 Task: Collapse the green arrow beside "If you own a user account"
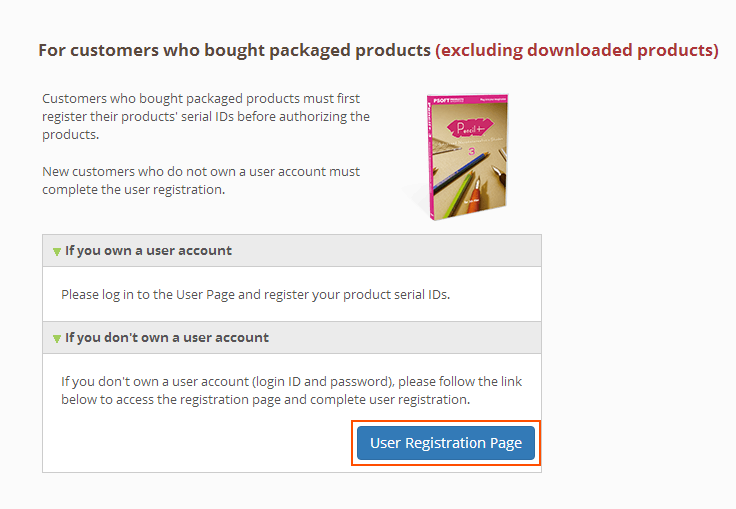[x=57, y=251]
